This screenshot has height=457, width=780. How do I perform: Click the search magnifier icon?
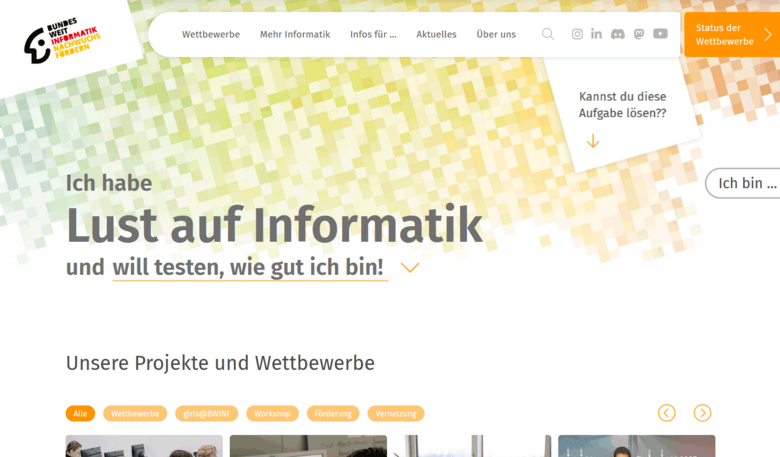pyautogui.click(x=548, y=34)
